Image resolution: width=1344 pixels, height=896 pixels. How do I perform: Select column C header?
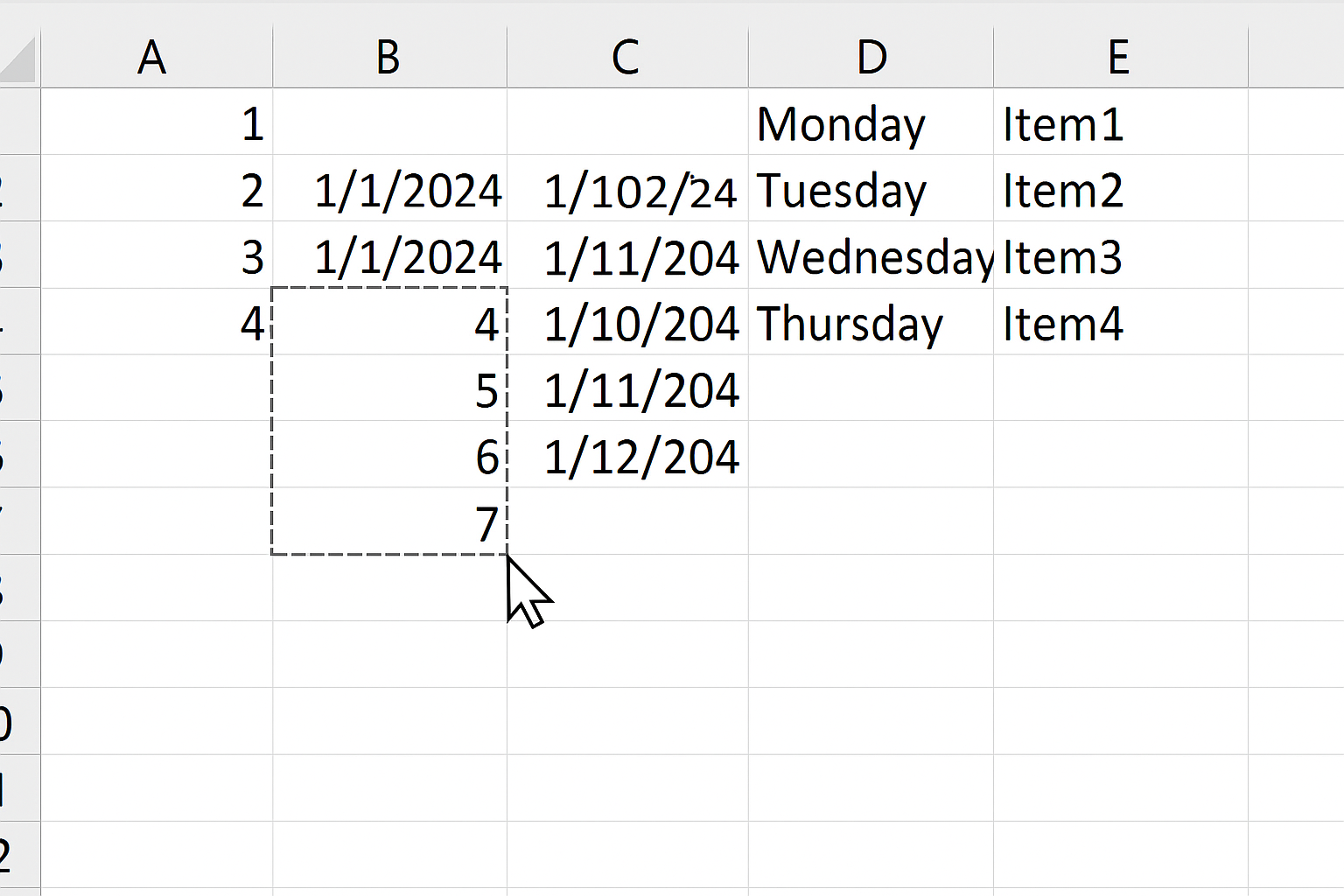click(x=627, y=58)
